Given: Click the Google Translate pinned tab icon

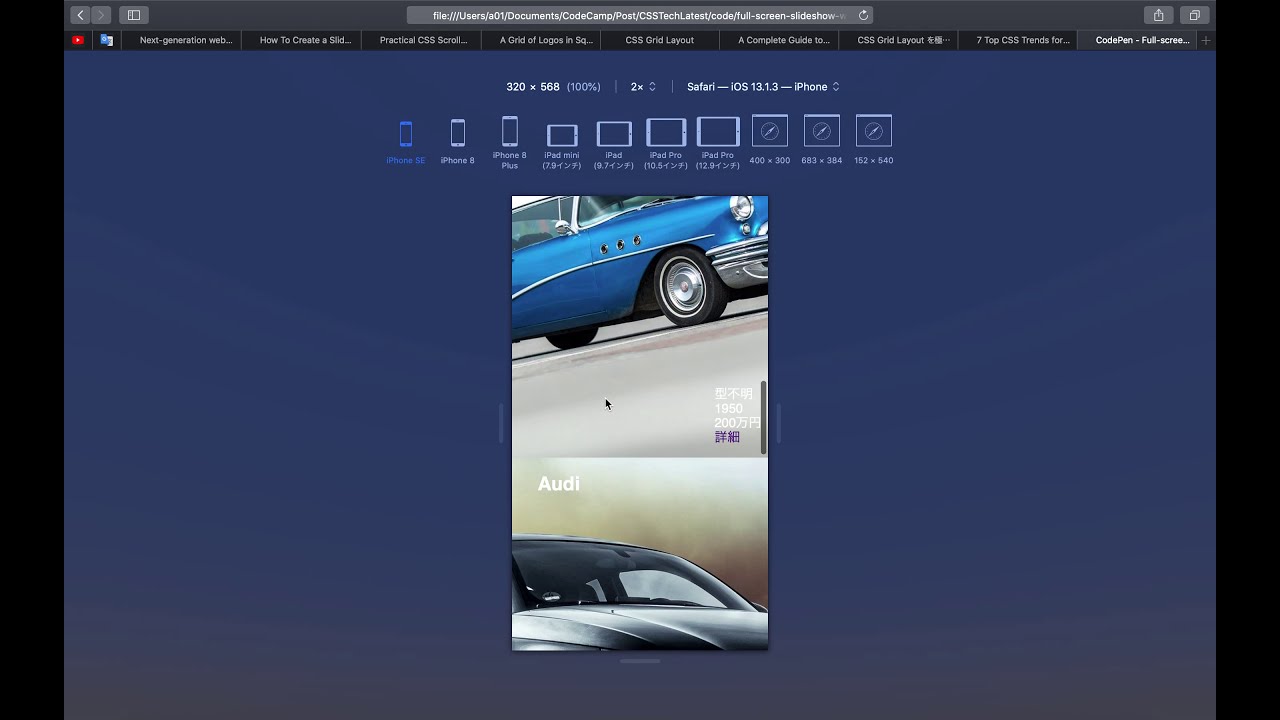Looking at the screenshot, I should point(106,40).
